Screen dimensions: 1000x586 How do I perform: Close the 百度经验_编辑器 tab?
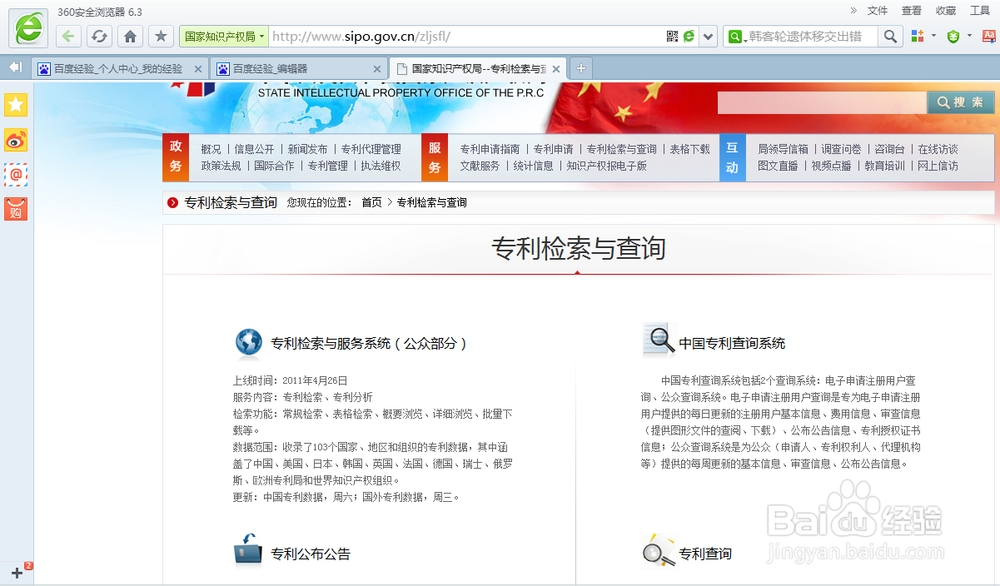pyautogui.click(x=377, y=69)
